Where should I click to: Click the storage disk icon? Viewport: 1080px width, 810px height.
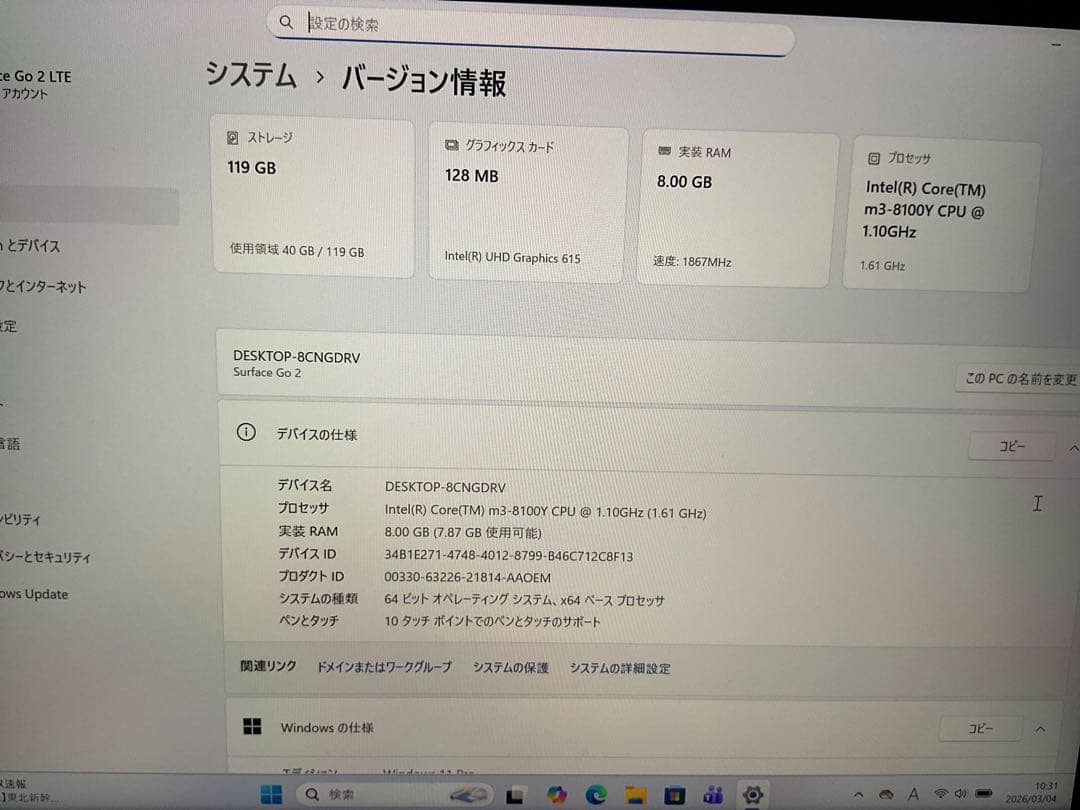(x=233, y=138)
